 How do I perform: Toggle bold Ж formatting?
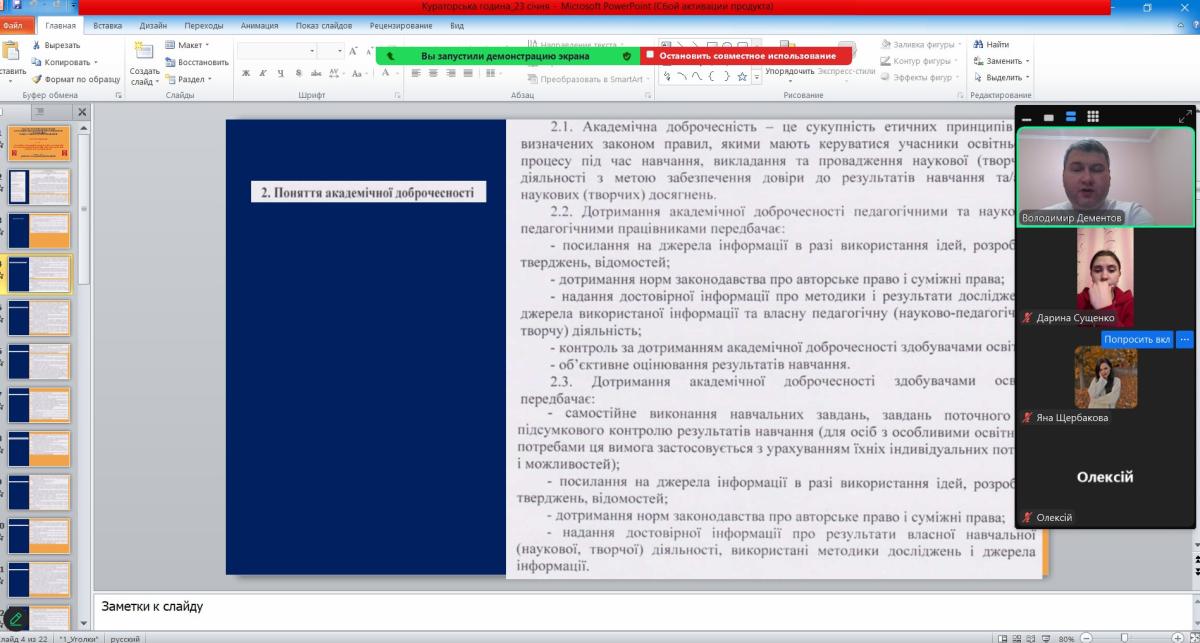(x=246, y=73)
